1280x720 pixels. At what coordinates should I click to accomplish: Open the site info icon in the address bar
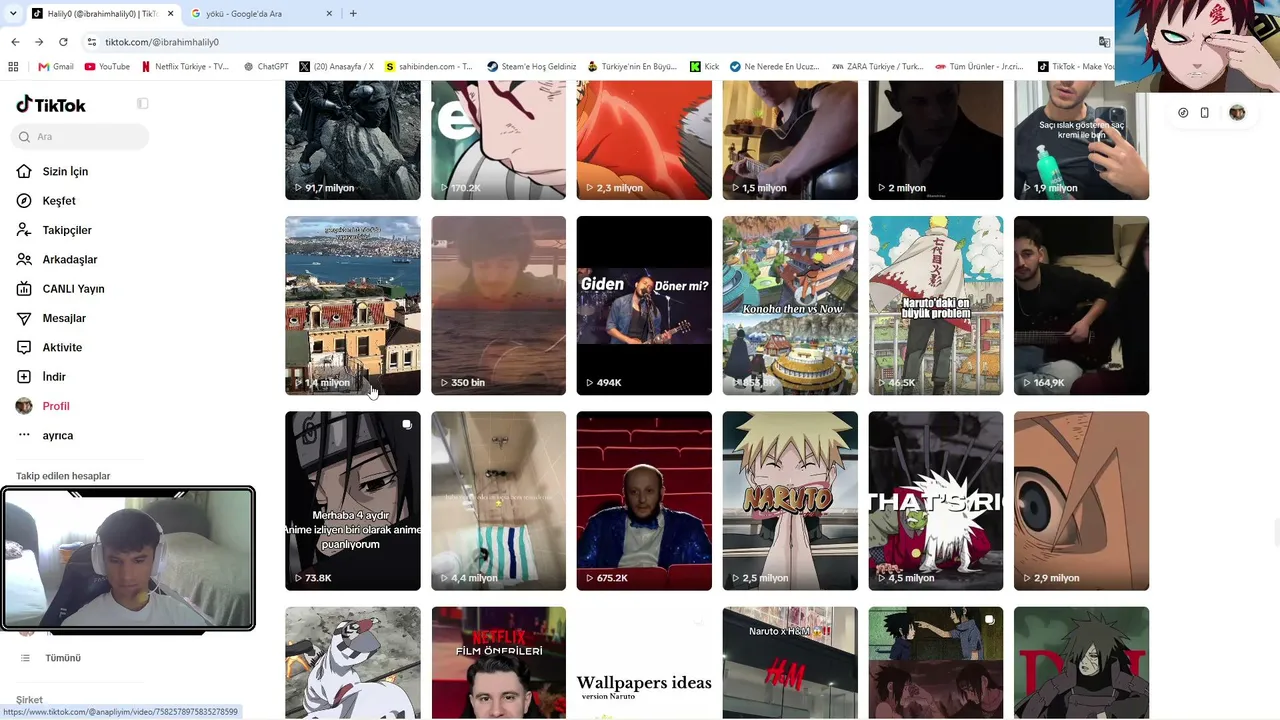coord(92,42)
